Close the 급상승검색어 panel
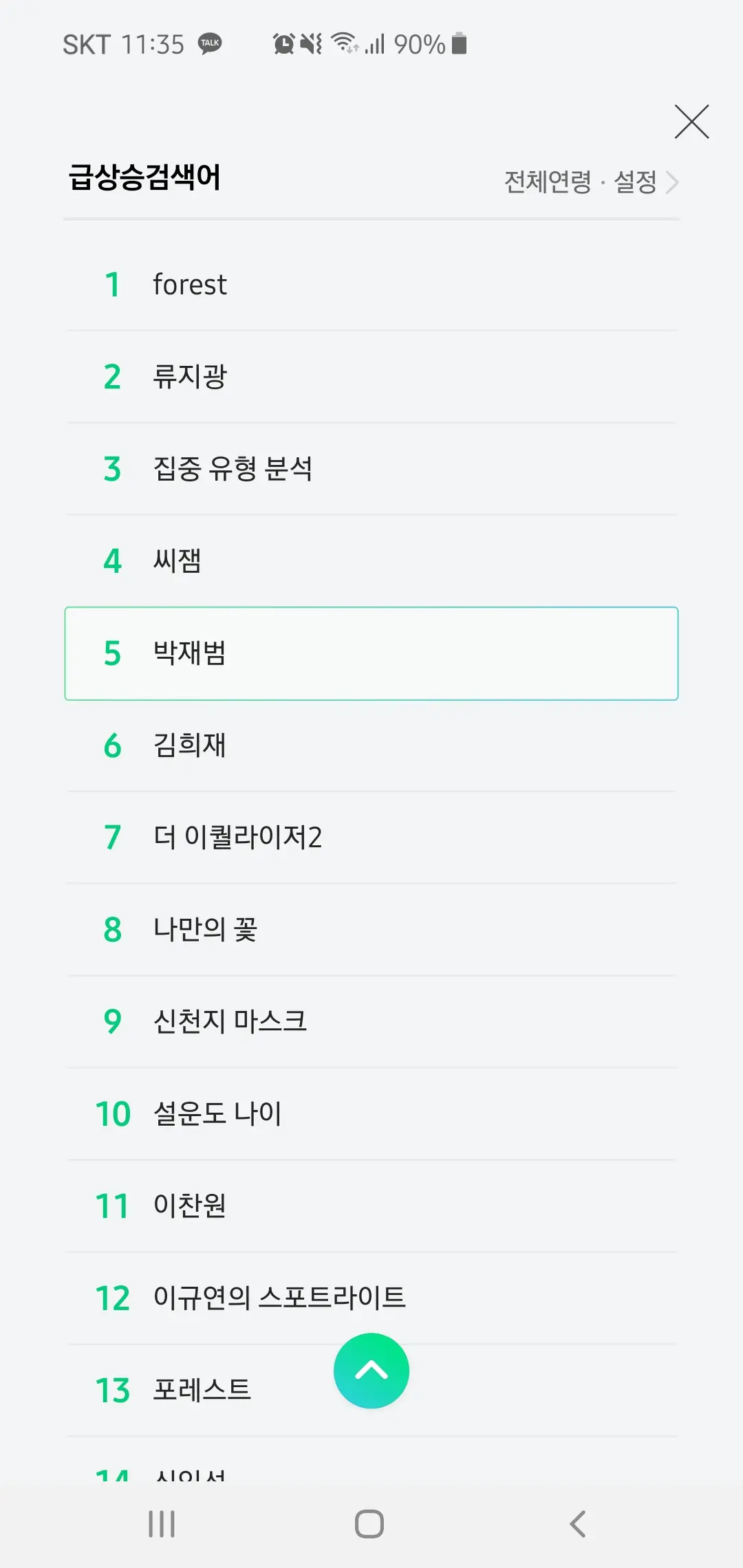The width and height of the screenshot is (743, 1568). 691,121
